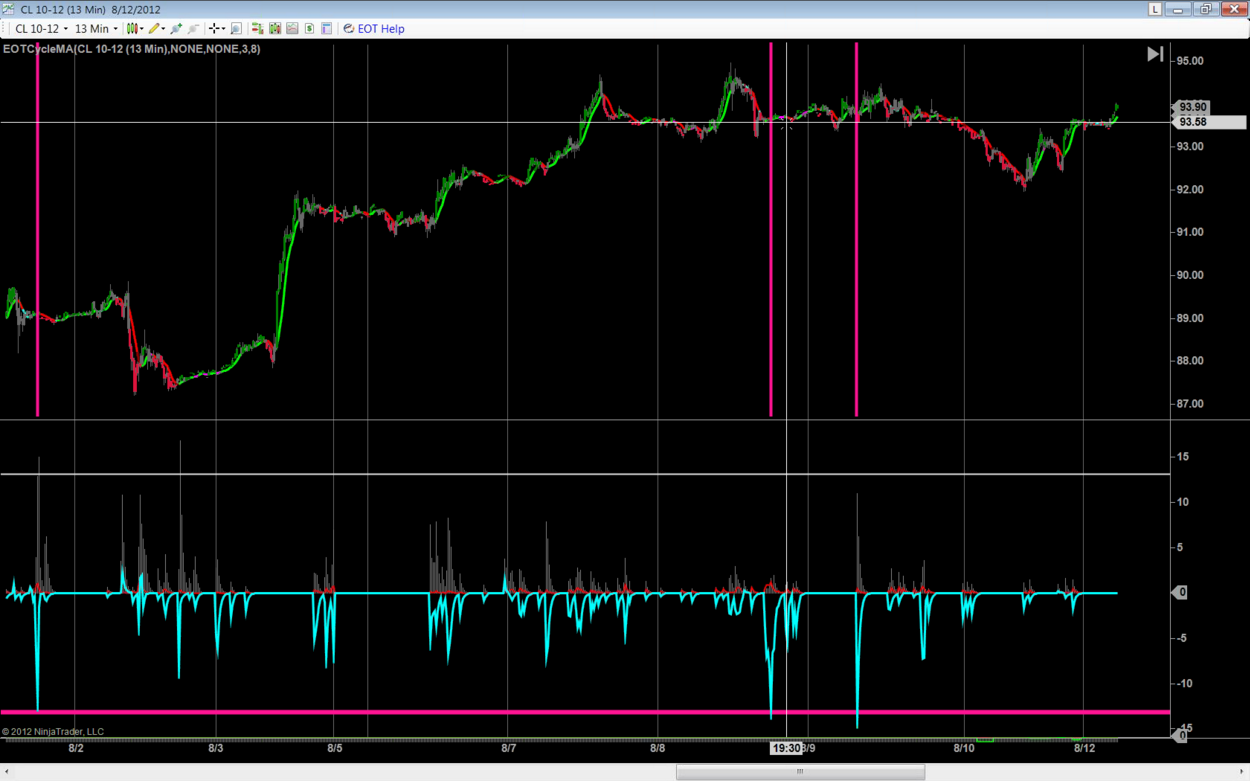This screenshot has height=781, width=1250.
Task: Click the 8/12 date axis label
Action: point(1084,747)
